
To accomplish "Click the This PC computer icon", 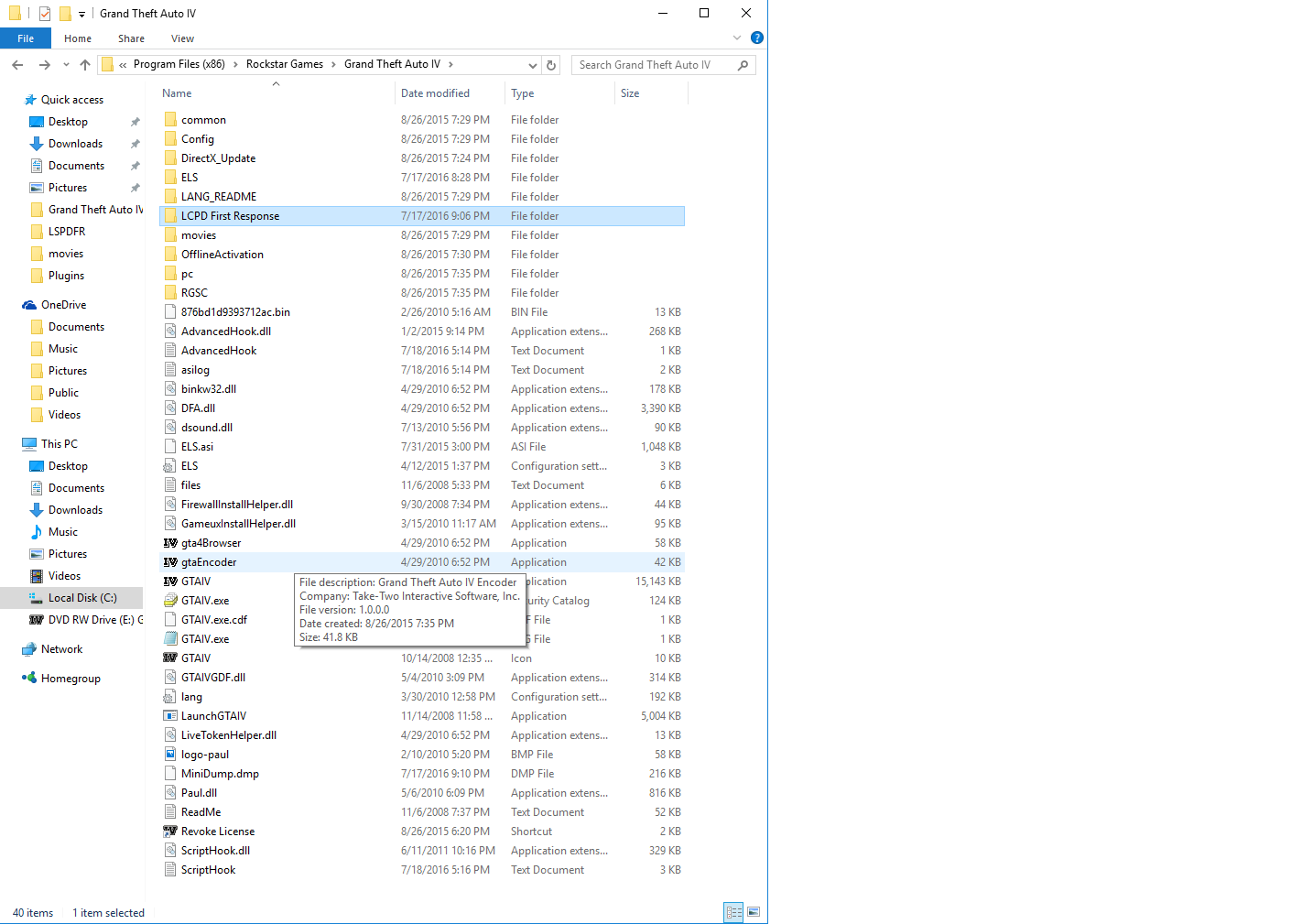I will (x=29, y=444).
